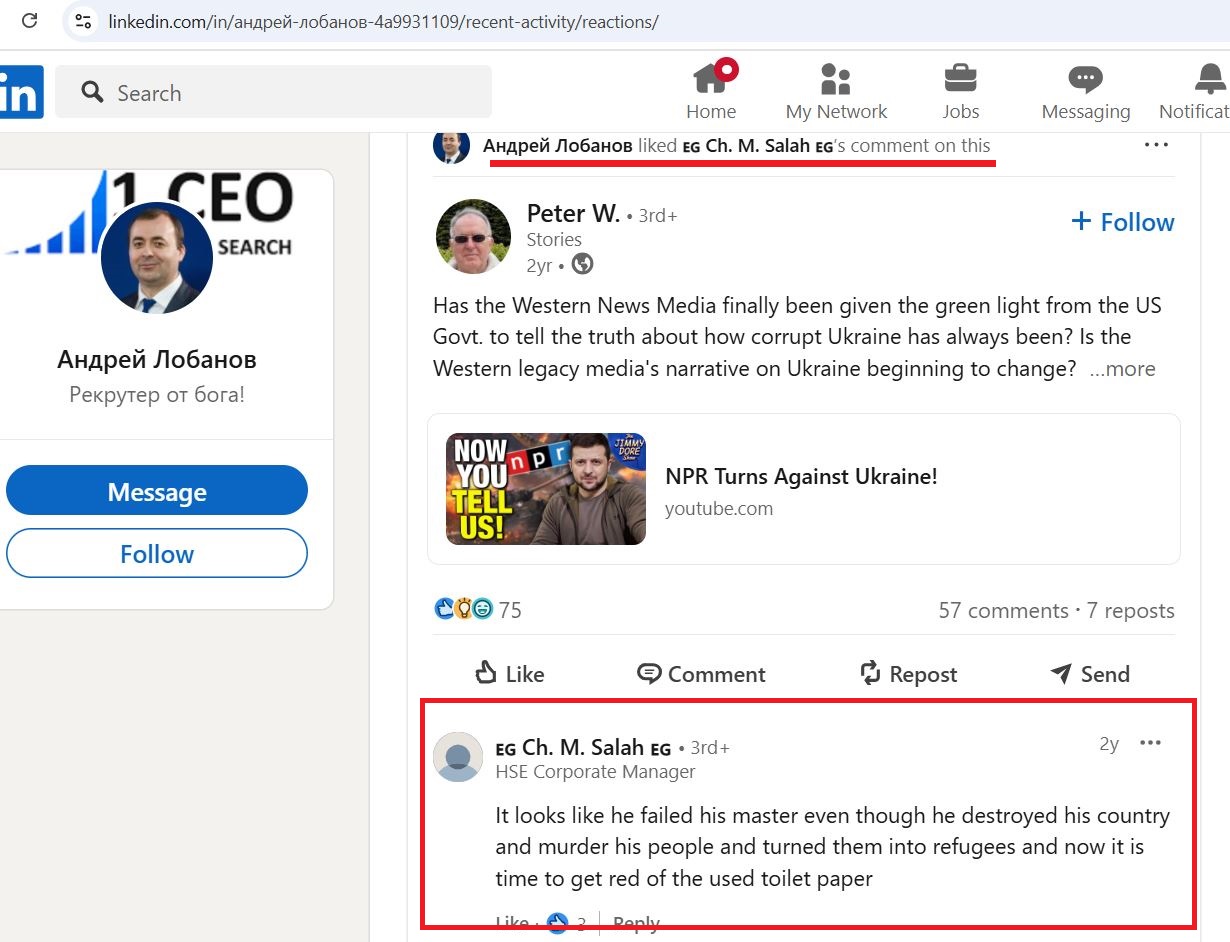Open the three-dots menu of the post
Image resolution: width=1230 pixels, height=942 pixels.
(1156, 145)
